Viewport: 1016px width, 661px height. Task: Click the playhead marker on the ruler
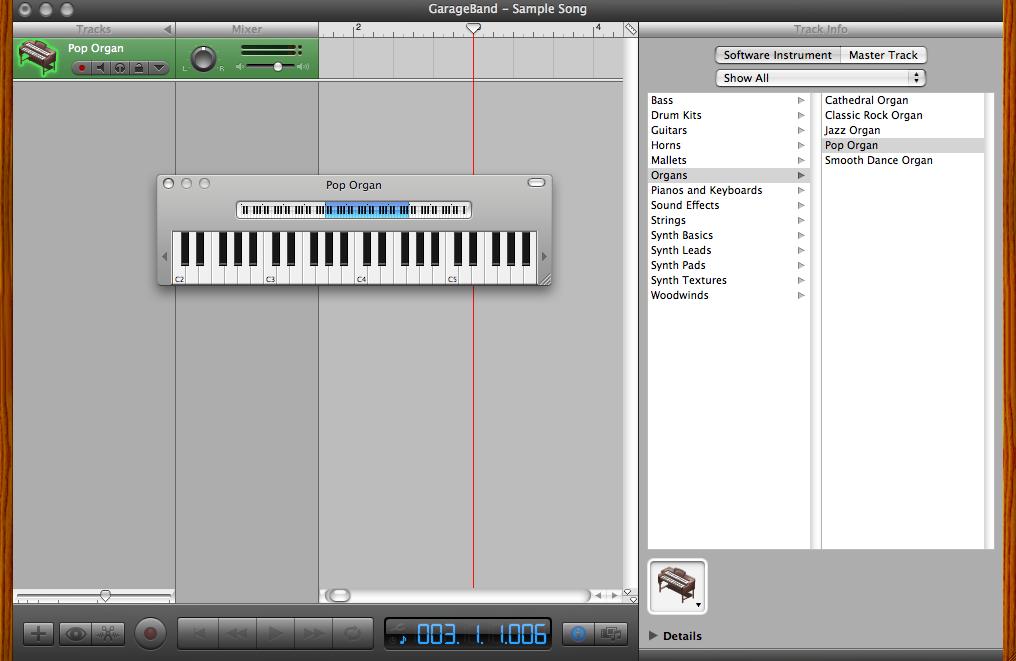pos(474,29)
